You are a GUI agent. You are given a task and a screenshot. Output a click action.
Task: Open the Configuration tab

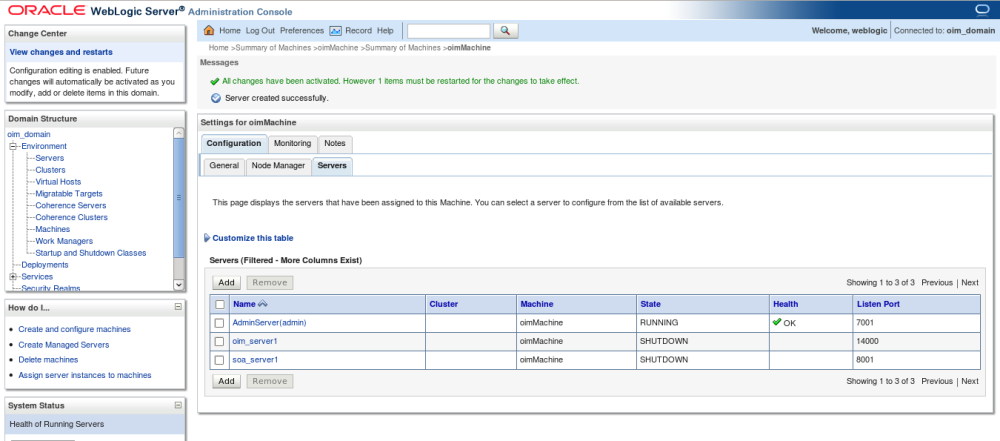(233, 144)
